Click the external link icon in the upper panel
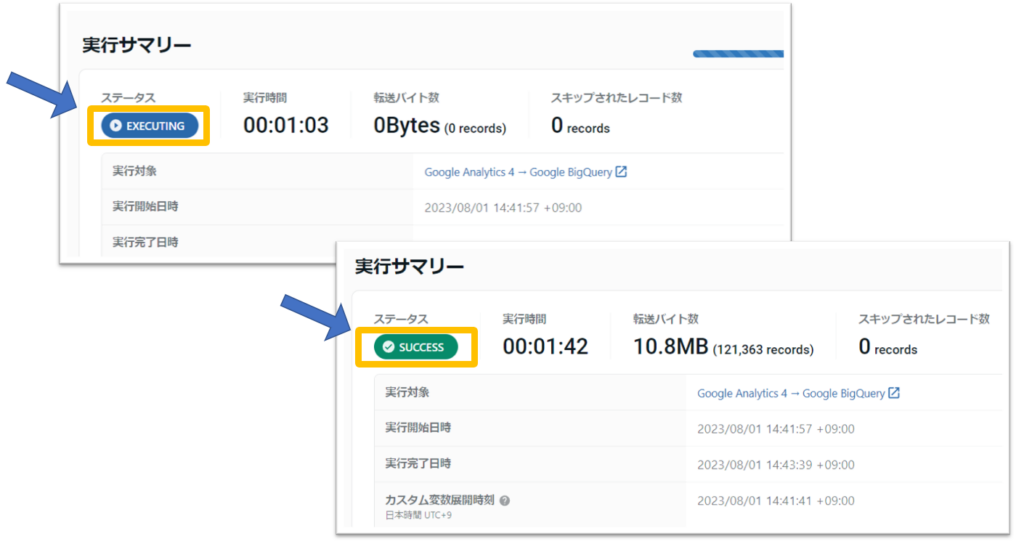1024x544 pixels. tap(621, 172)
